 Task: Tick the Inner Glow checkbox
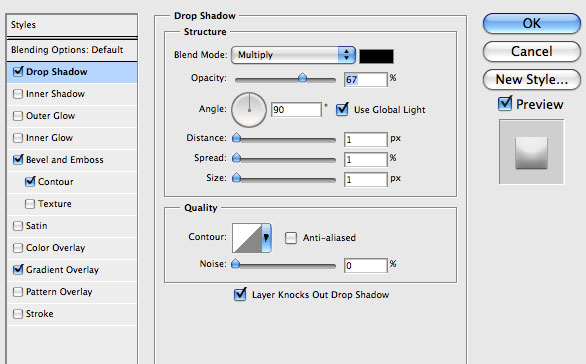[x=18, y=138]
